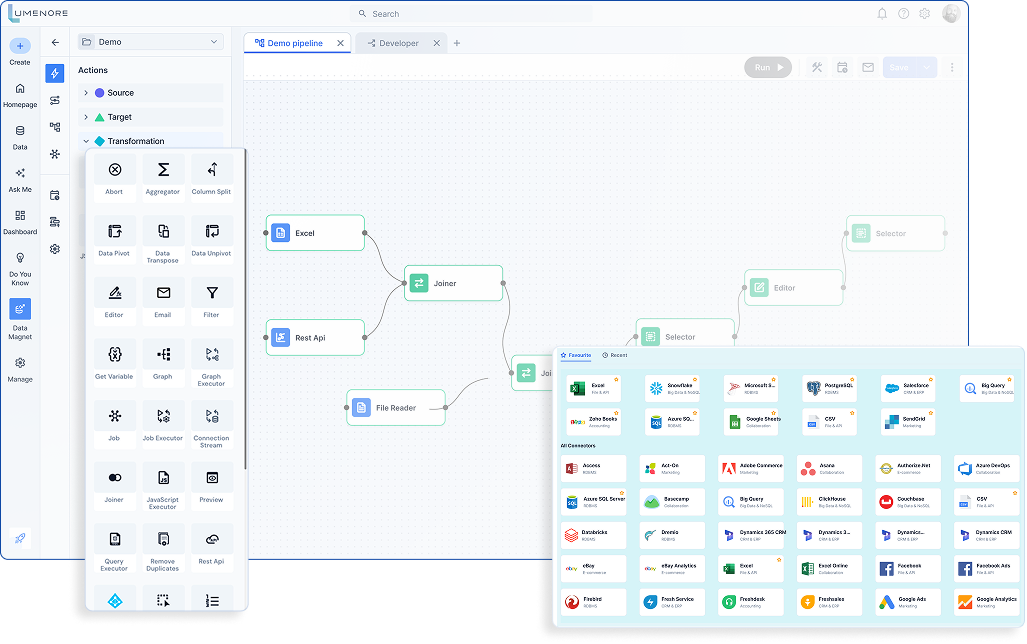1027x644 pixels.
Task: Select the Data Pivot transformation
Action: (115, 232)
